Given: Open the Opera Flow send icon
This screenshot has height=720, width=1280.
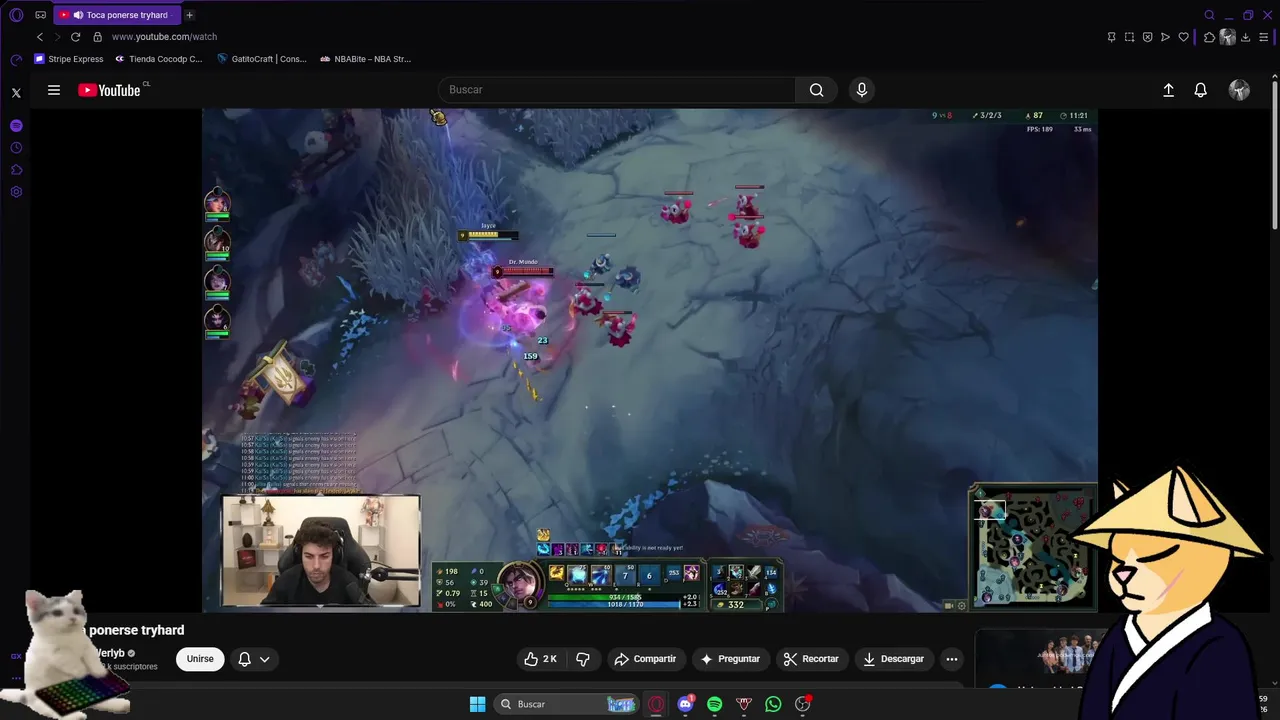Looking at the screenshot, I should [x=1165, y=37].
